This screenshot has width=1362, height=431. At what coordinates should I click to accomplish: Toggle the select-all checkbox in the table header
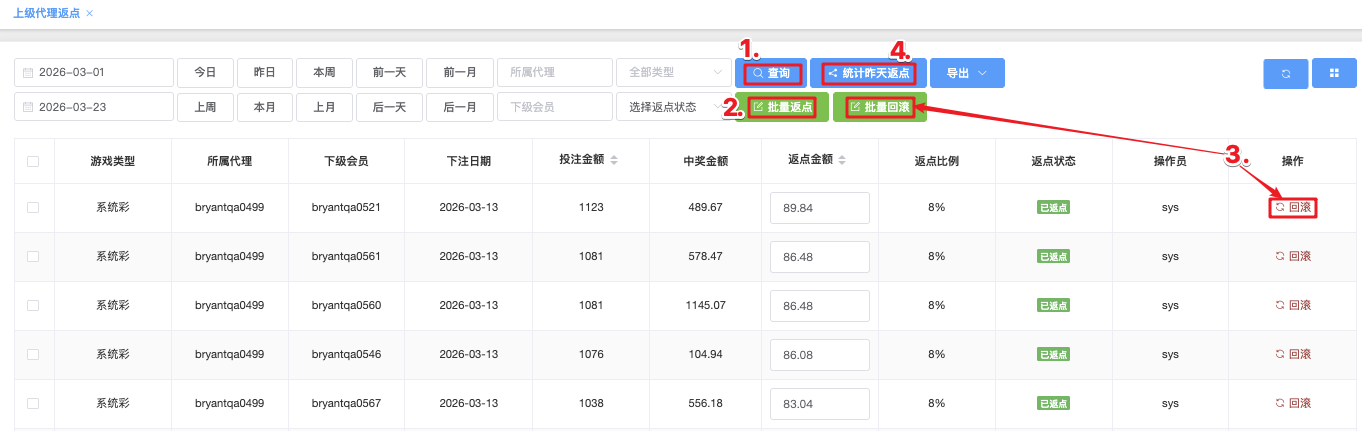33,161
